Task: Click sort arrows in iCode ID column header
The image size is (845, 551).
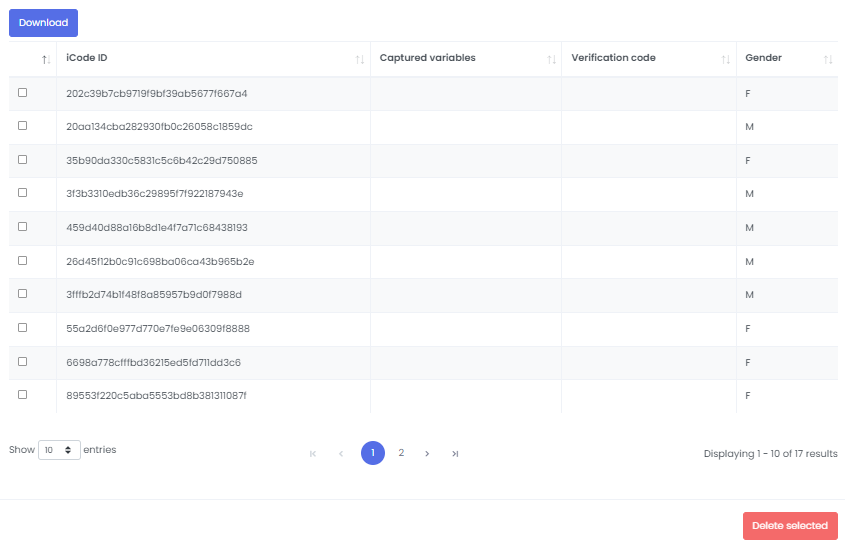Action: point(359,60)
